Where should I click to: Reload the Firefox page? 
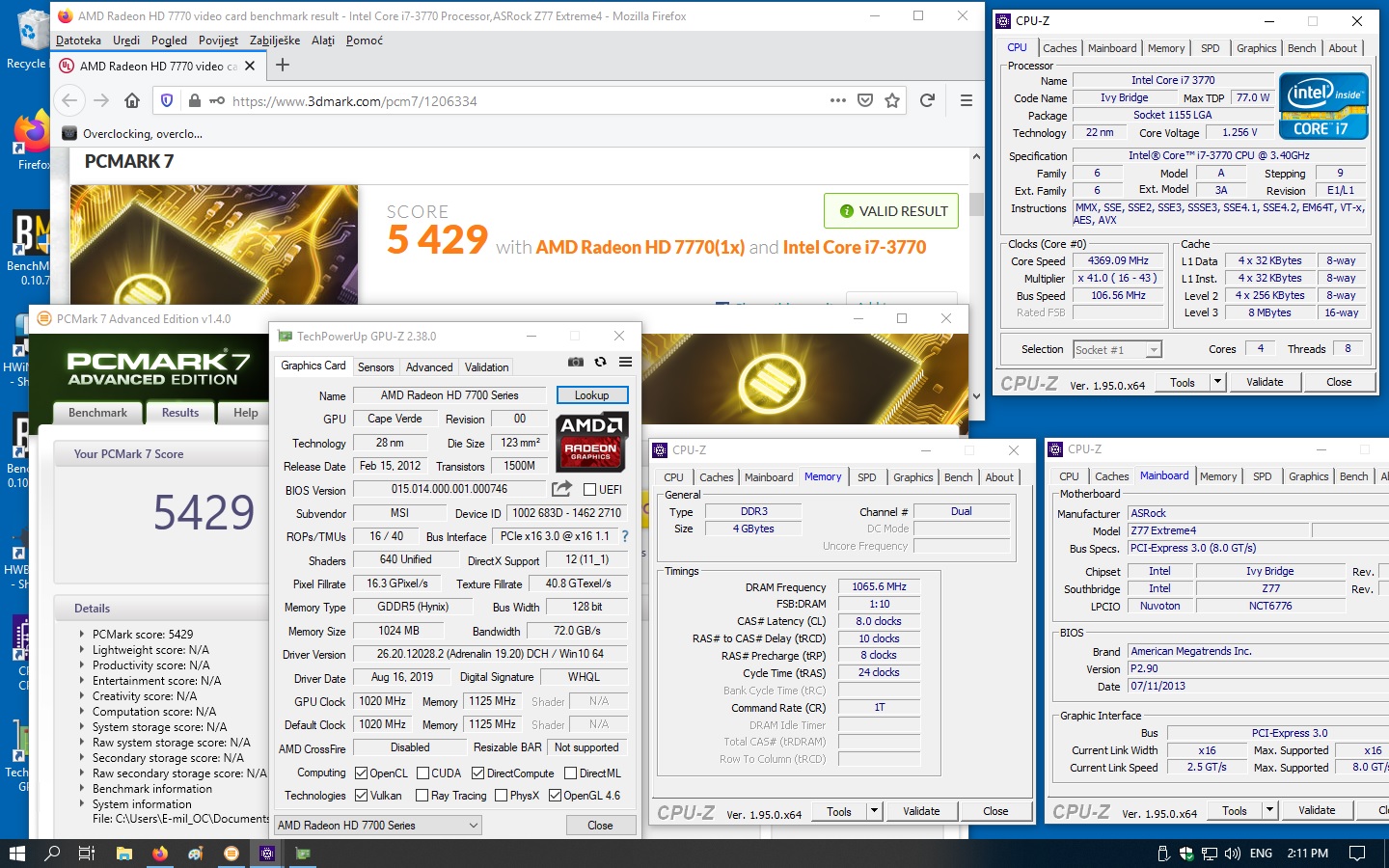[927, 100]
